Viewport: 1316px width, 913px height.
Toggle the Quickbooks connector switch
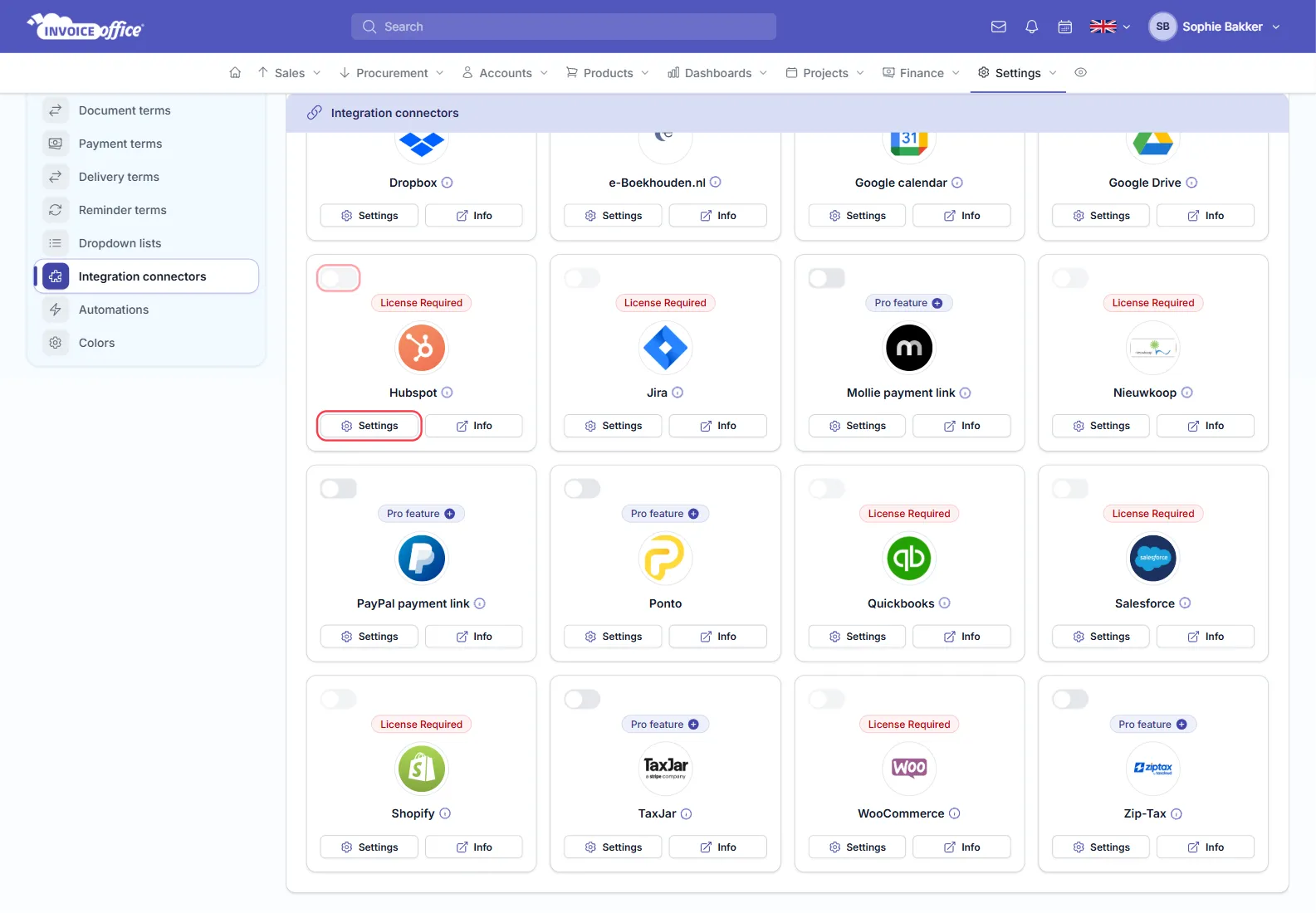[827, 489]
